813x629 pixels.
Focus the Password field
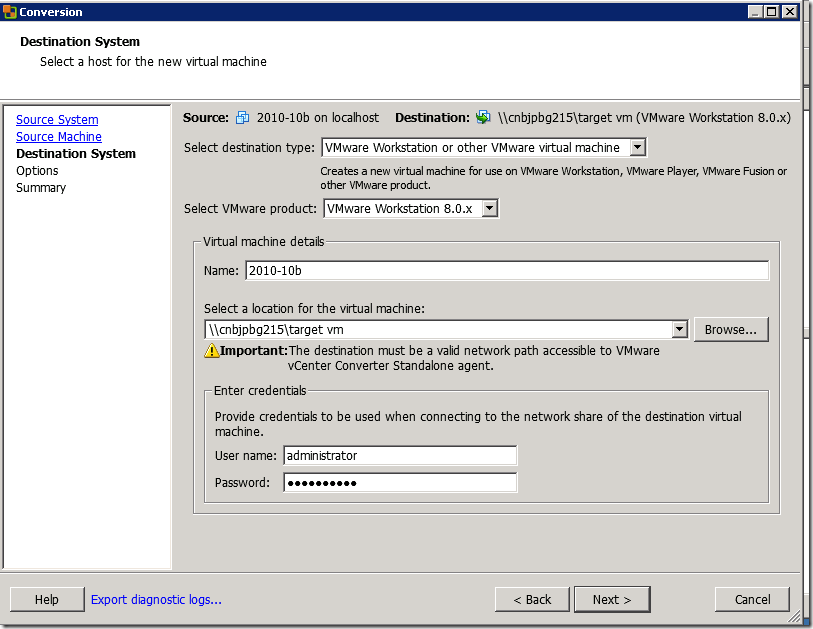[400, 483]
